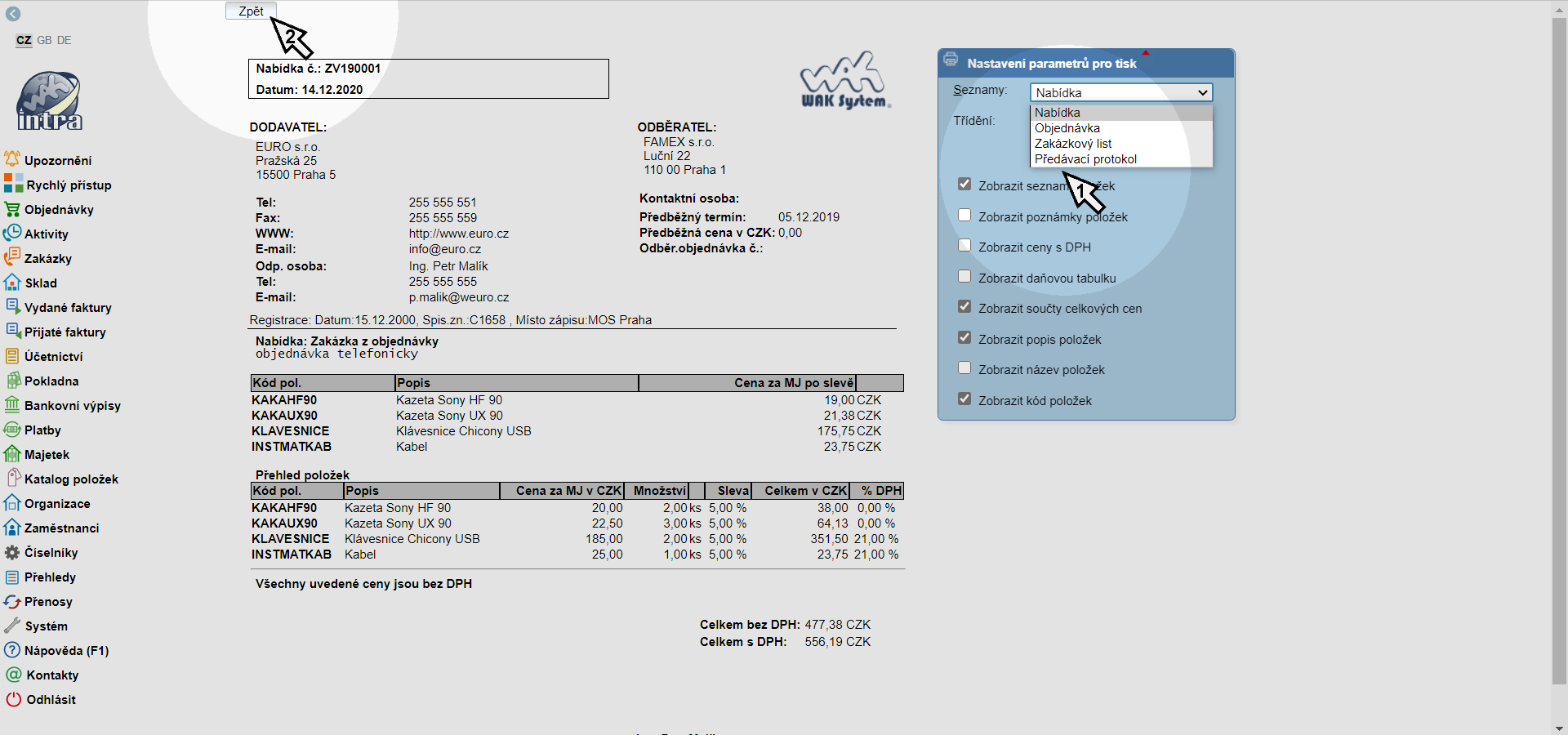This screenshot has width=1568, height=735.
Task: Open the Upozornění bell icon
Action: (12, 159)
